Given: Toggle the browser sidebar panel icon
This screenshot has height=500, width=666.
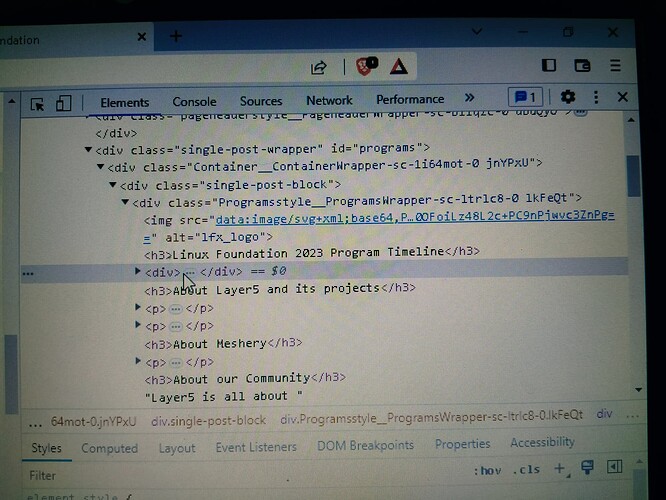Looking at the screenshot, I should pos(549,65).
